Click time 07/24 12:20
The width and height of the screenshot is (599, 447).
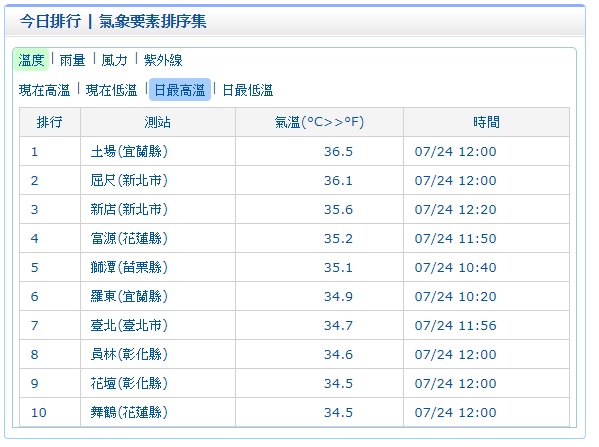tap(455, 210)
